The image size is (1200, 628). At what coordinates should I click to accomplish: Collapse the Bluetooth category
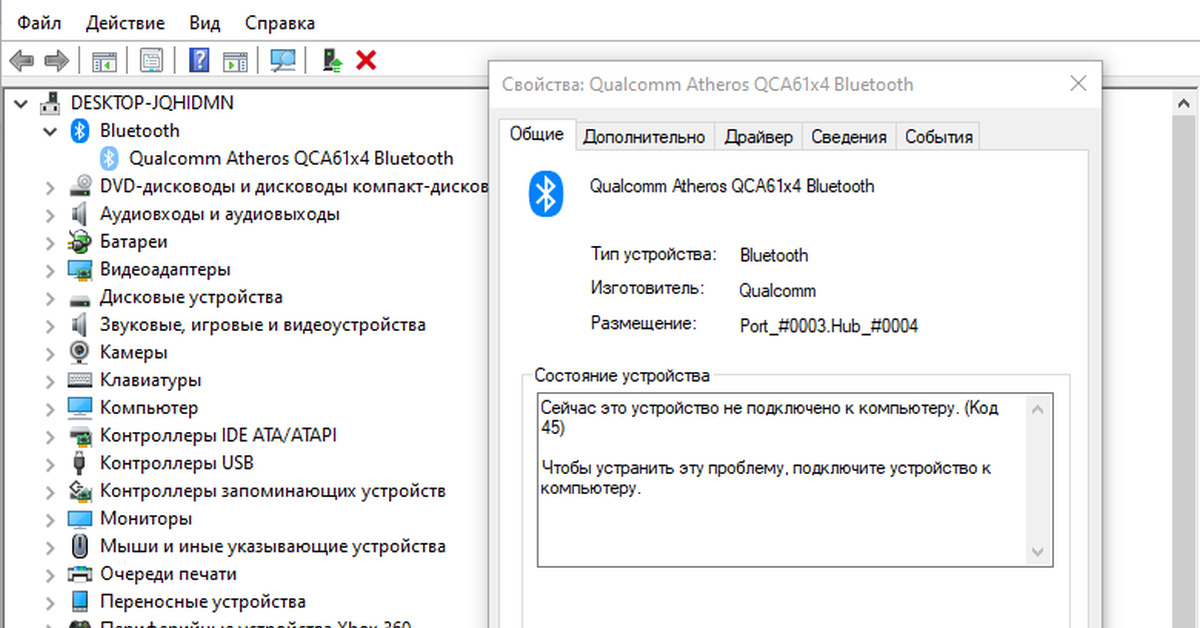(x=49, y=130)
